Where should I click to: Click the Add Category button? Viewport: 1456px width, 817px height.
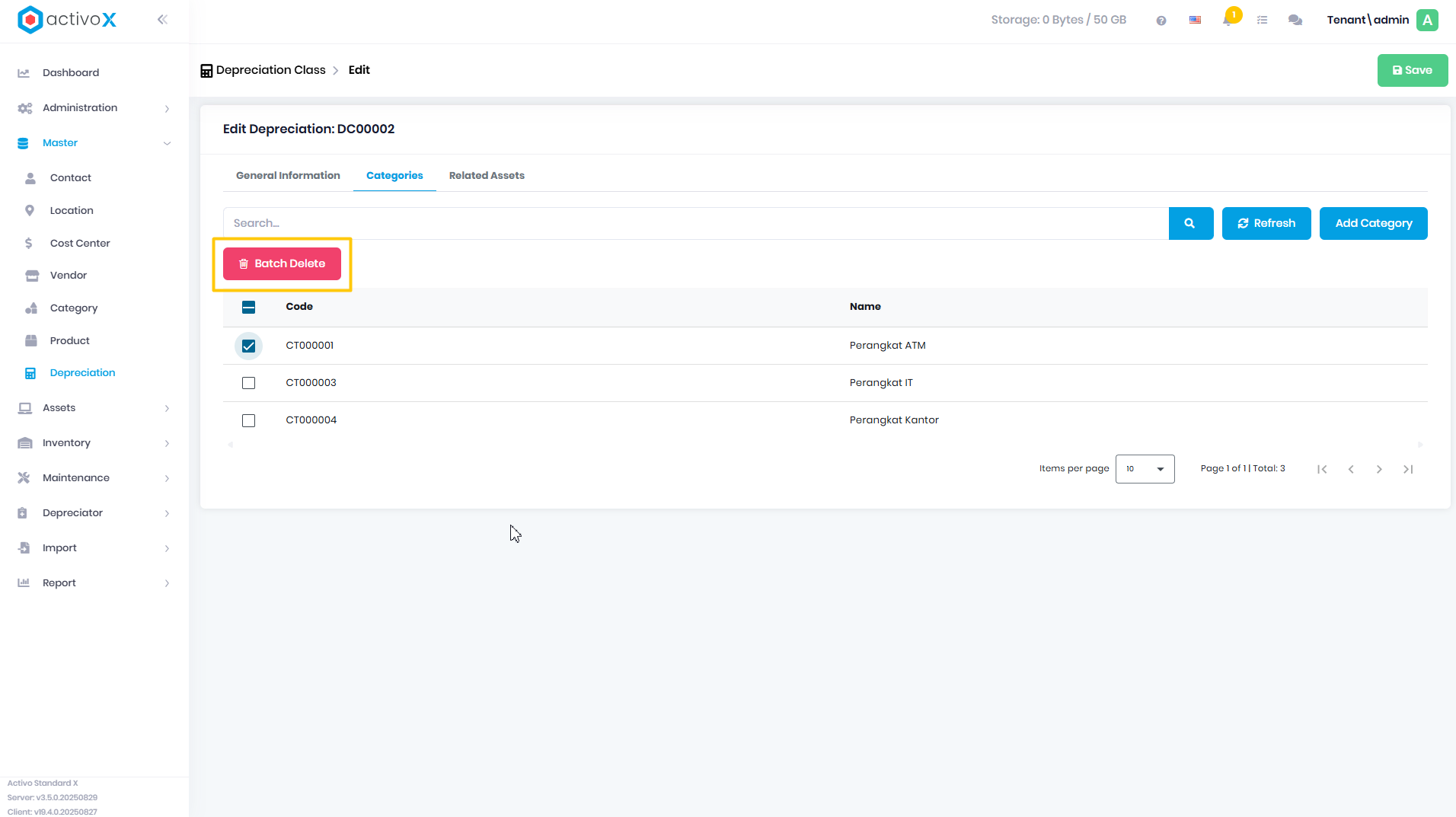tap(1373, 224)
